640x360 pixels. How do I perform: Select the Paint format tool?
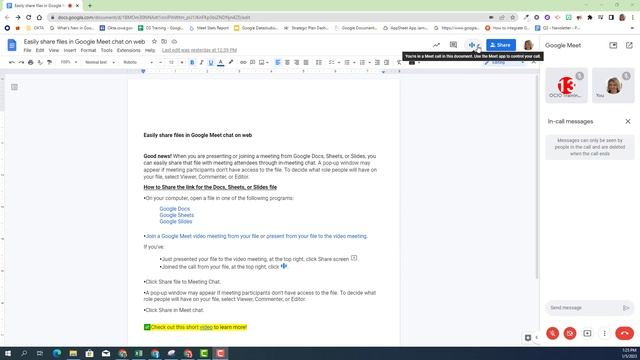coord(49,62)
